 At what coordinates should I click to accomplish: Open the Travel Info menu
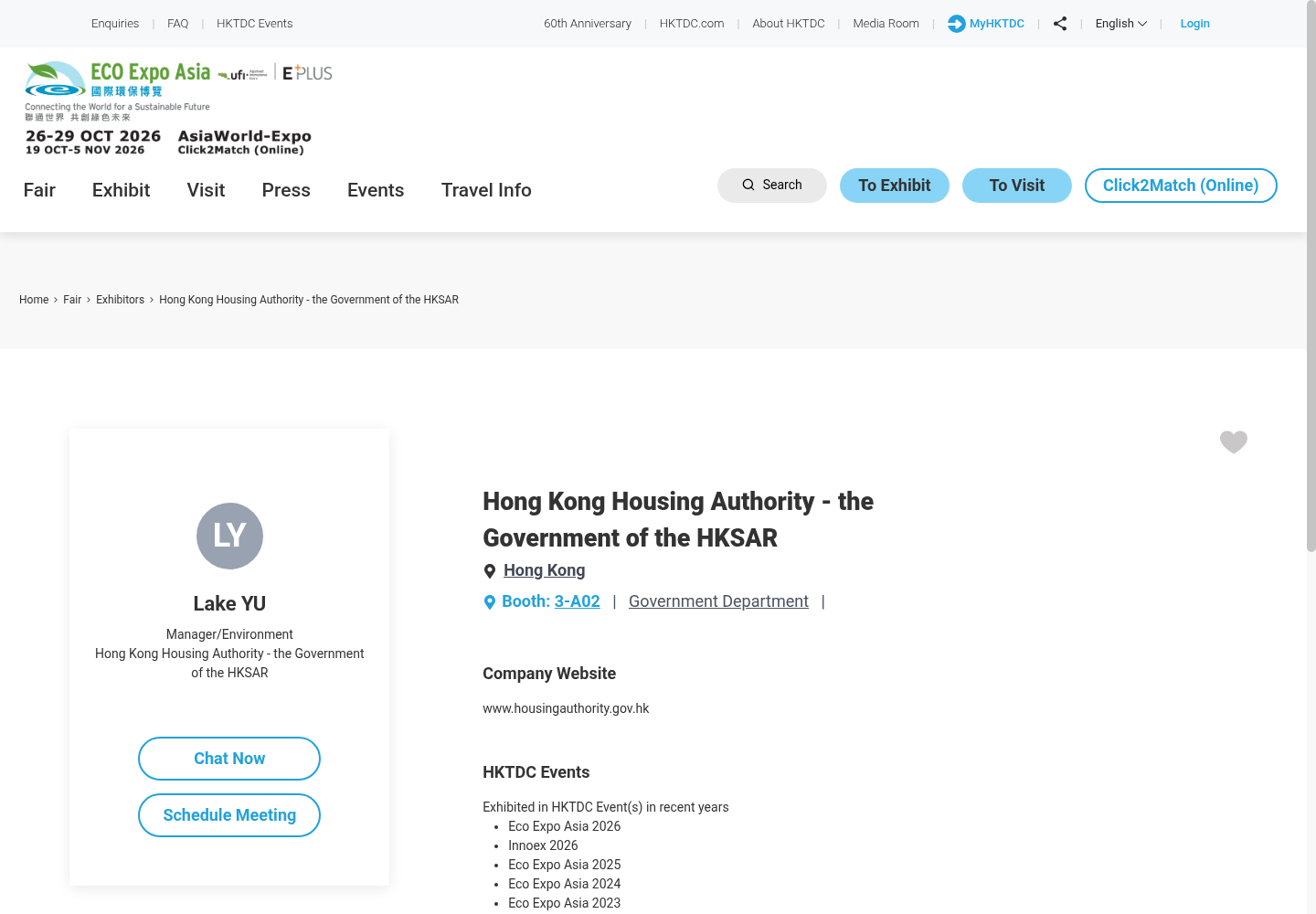[486, 190]
